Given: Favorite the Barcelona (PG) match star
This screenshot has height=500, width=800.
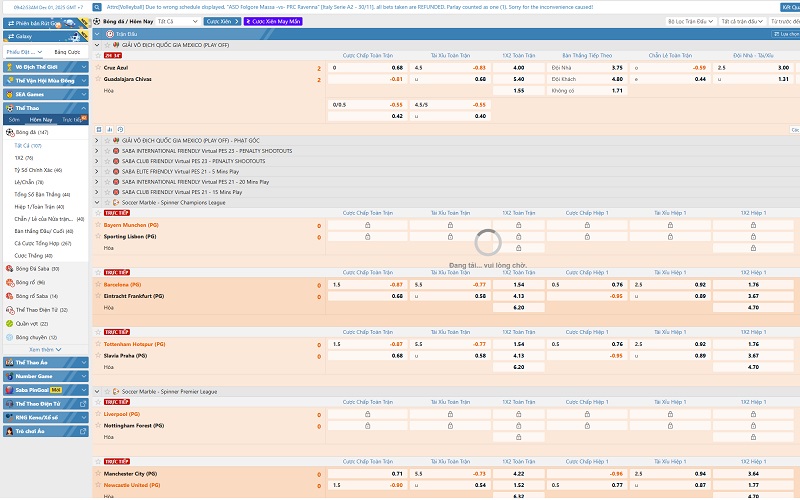Looking at the screenshot, I should 99,284.
